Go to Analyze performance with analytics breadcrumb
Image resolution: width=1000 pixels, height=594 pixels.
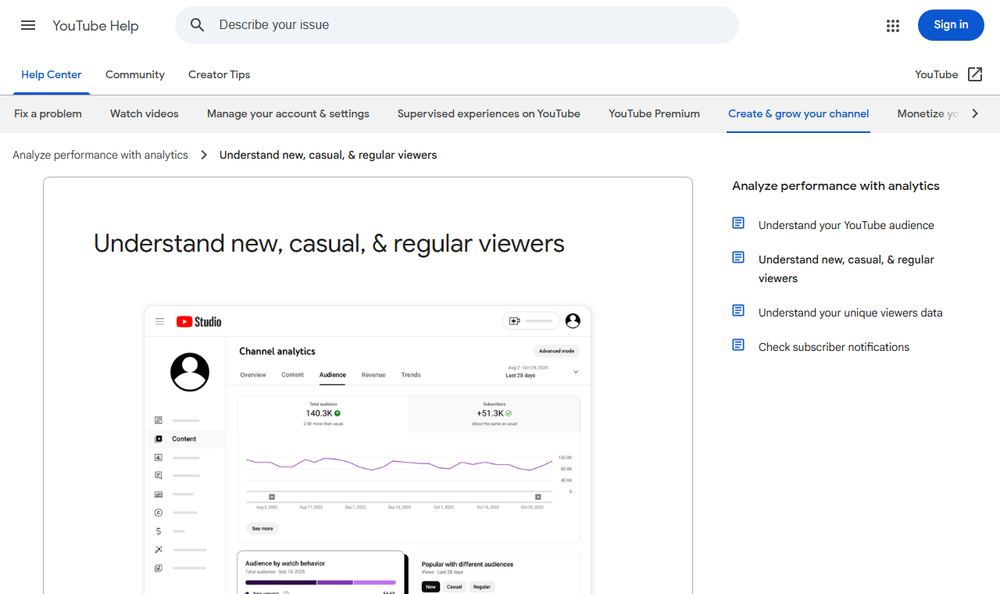tap(100, 155)
